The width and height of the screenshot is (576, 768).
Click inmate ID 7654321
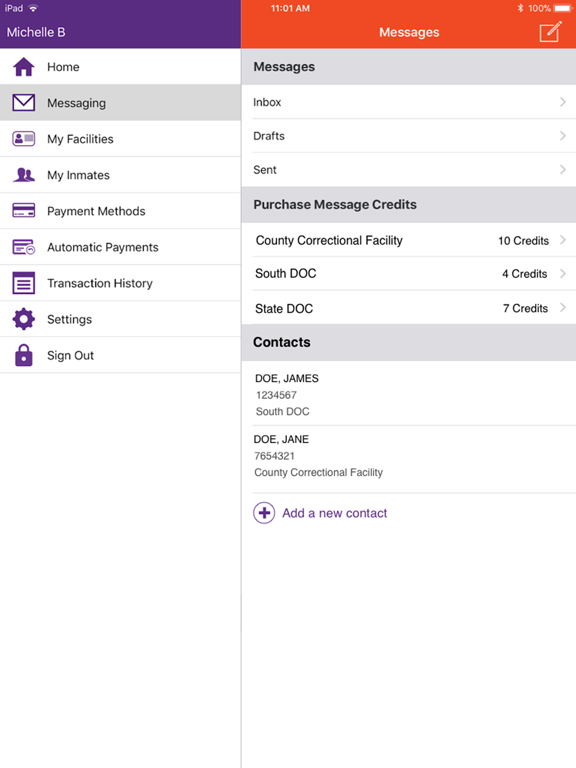click(x=274, y=456)
